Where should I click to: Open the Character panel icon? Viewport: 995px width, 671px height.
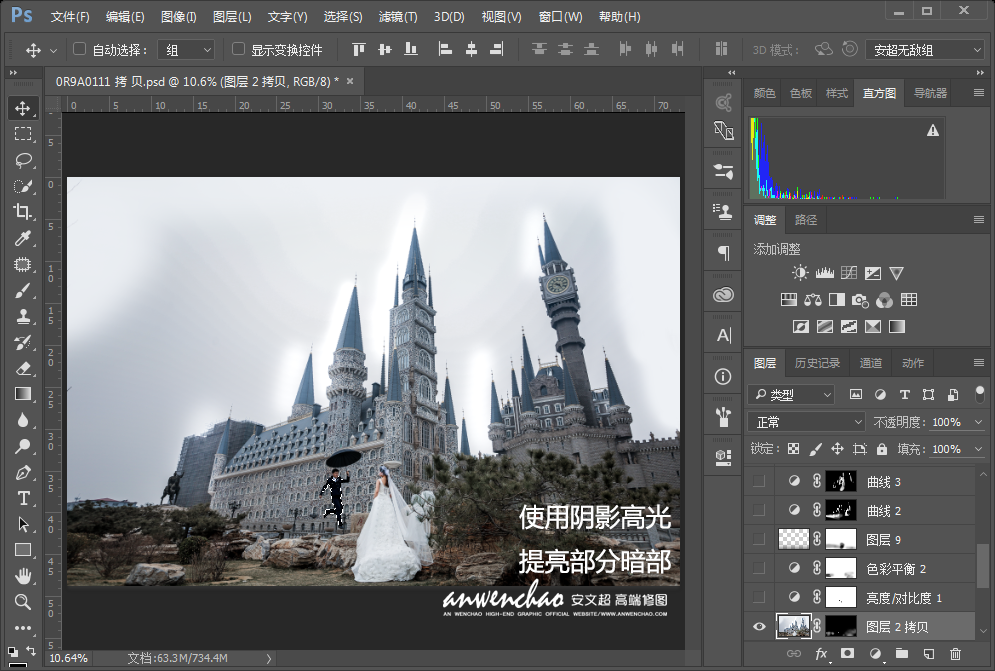723,335
